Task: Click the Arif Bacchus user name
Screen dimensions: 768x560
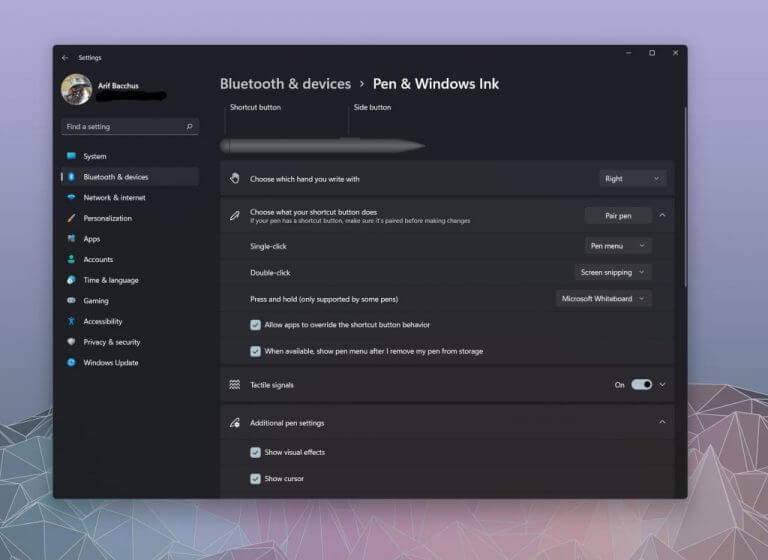Action: (x=118, y=85)
